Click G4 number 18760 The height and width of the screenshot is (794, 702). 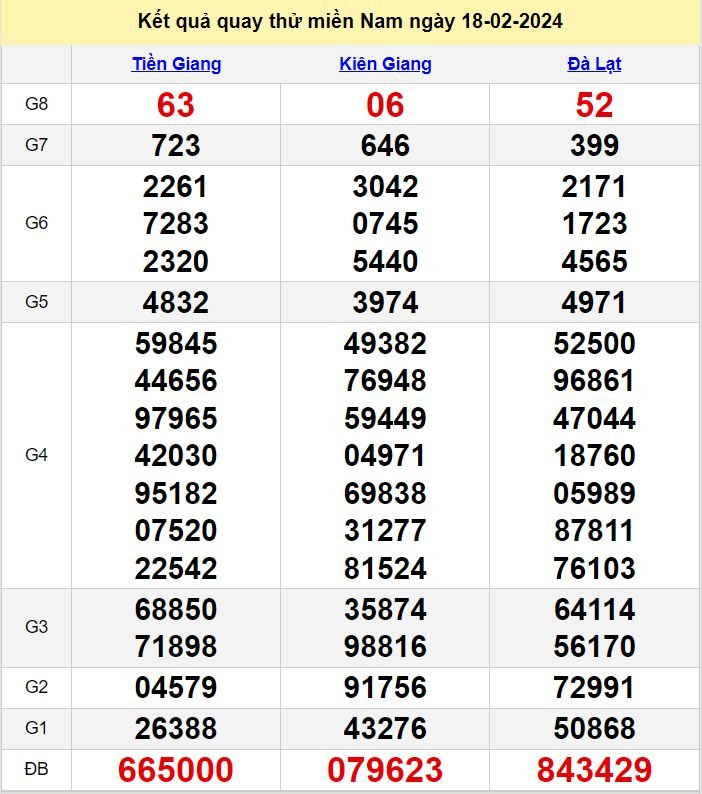[594, 456]
